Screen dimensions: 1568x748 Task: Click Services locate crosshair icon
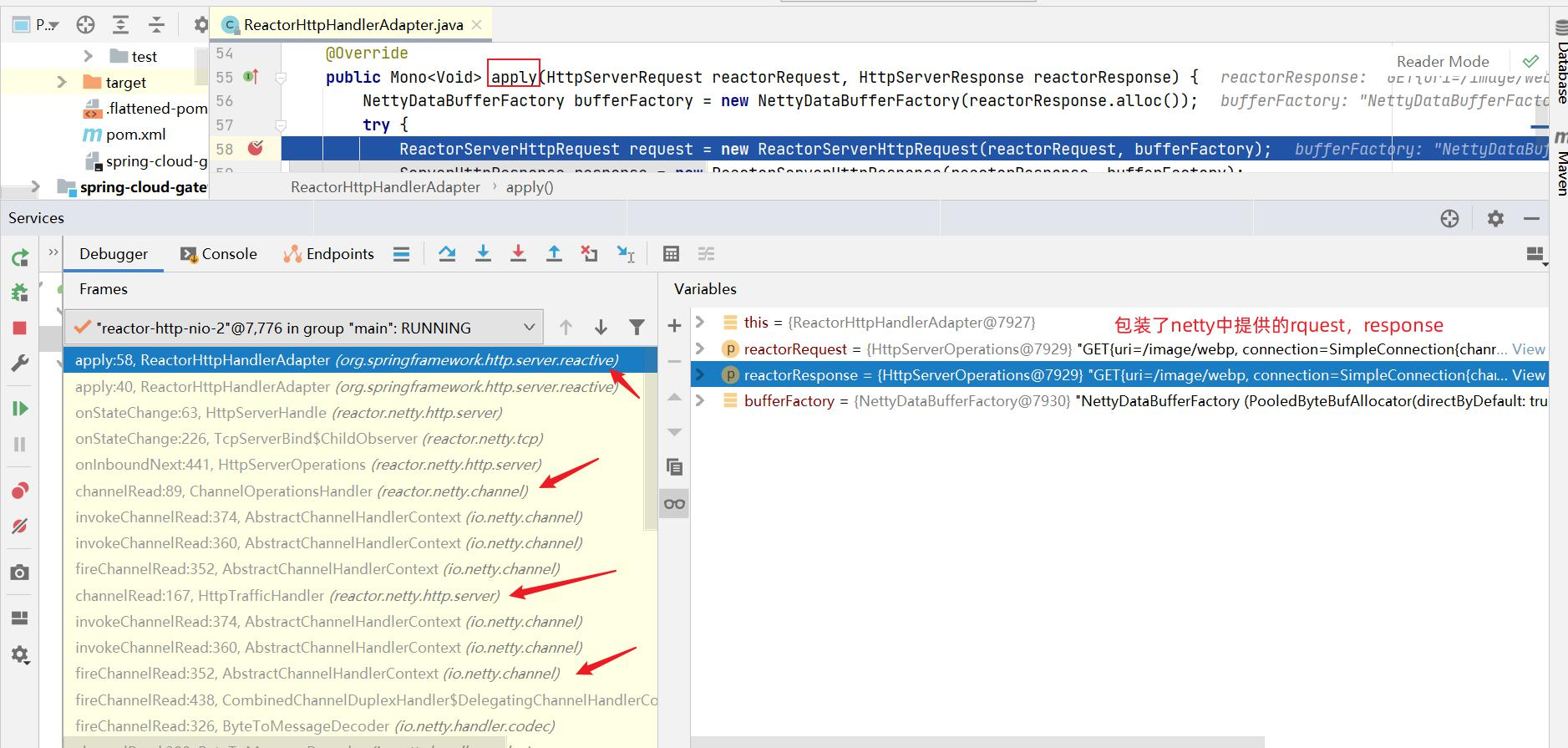click(1449, 218)
